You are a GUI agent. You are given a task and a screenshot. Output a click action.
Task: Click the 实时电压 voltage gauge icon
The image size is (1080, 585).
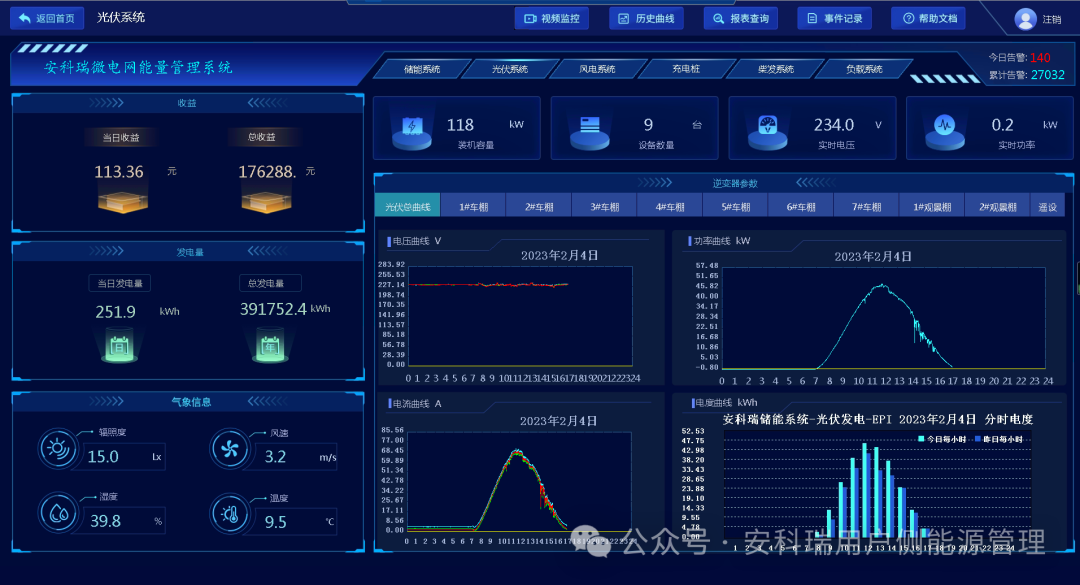[x=767, y=130]
